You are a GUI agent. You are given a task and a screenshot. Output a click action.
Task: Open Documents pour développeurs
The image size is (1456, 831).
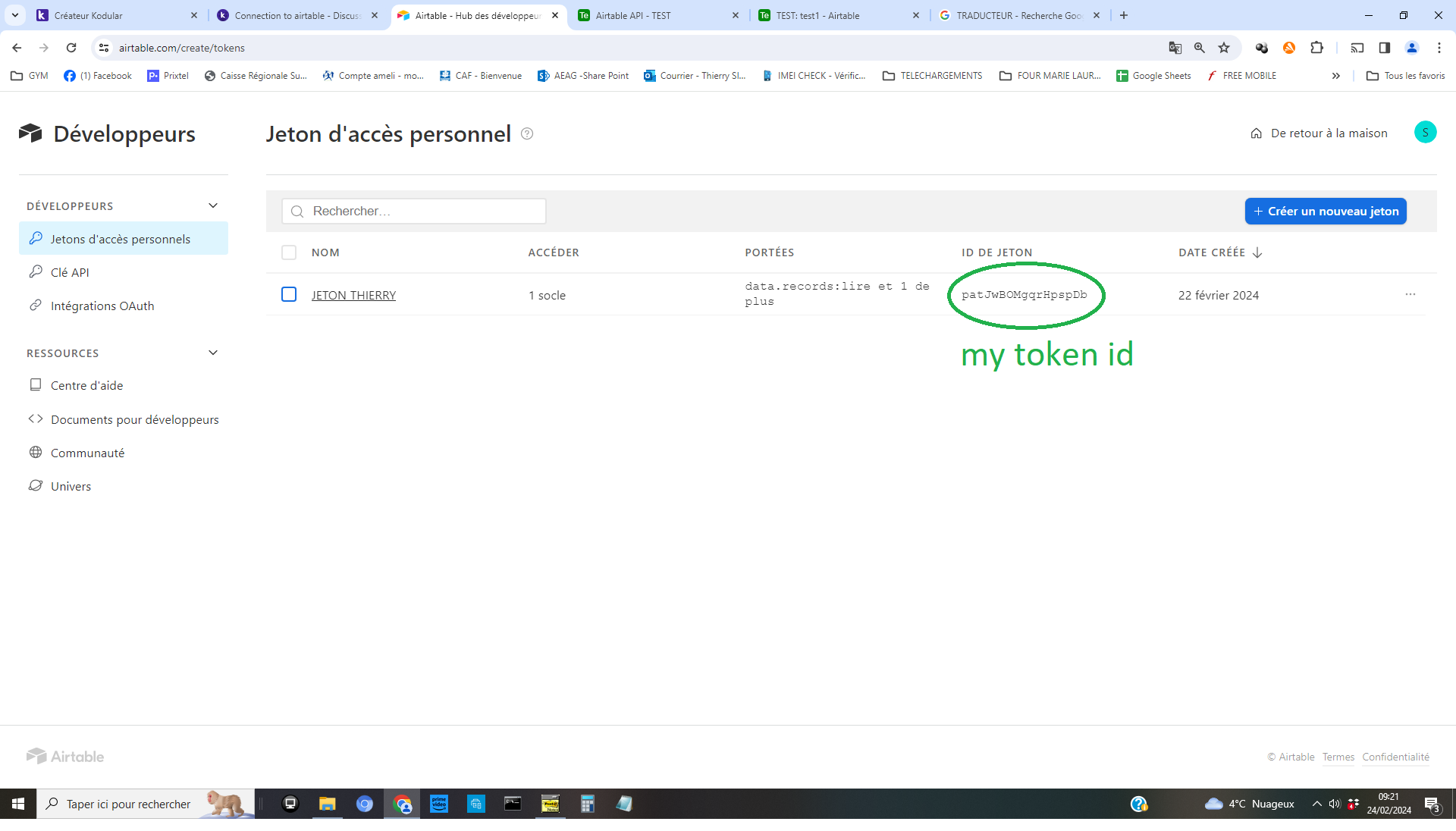134,419
